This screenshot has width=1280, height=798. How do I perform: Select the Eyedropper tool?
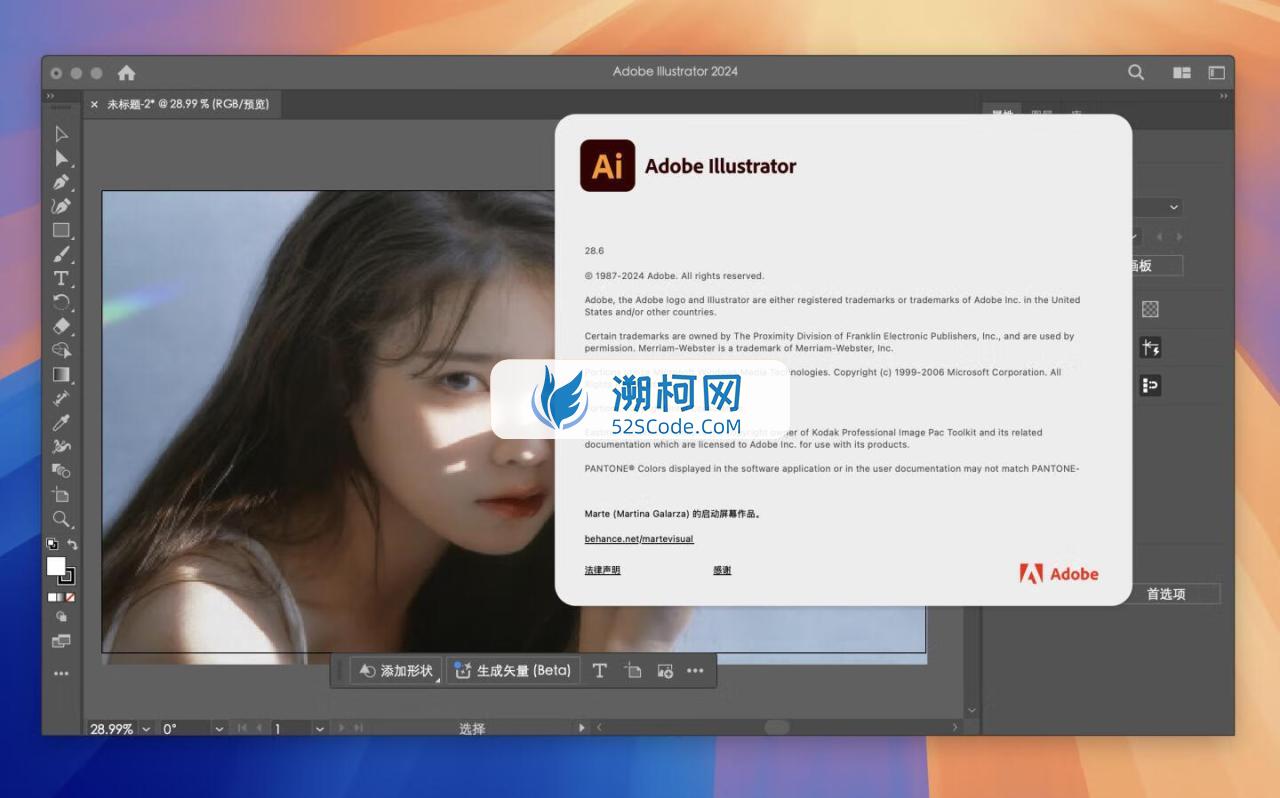[61, 422]
